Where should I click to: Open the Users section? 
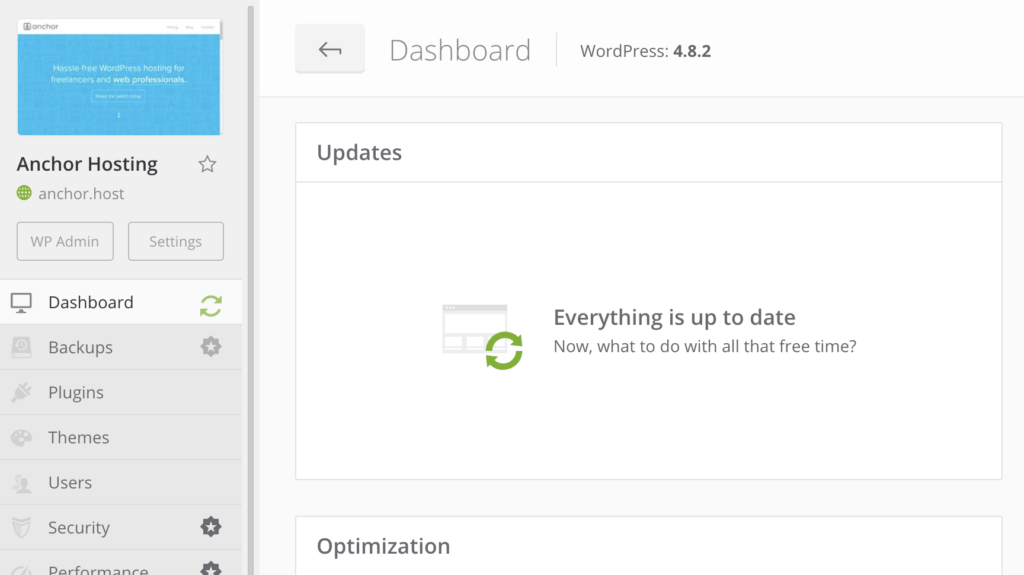(70, 482)
